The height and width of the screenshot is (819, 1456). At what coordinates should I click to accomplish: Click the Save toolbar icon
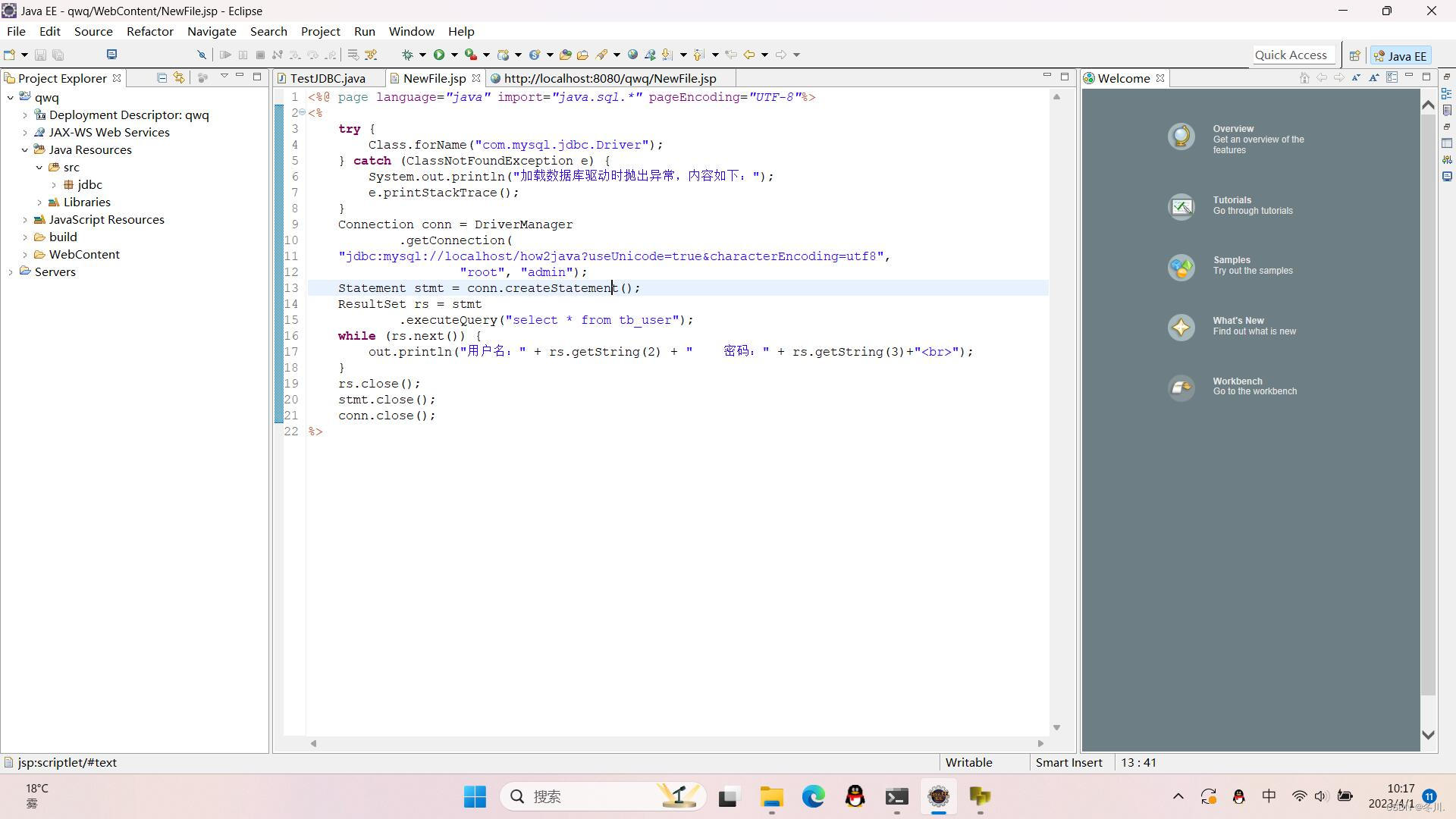(x=41, y=55)
